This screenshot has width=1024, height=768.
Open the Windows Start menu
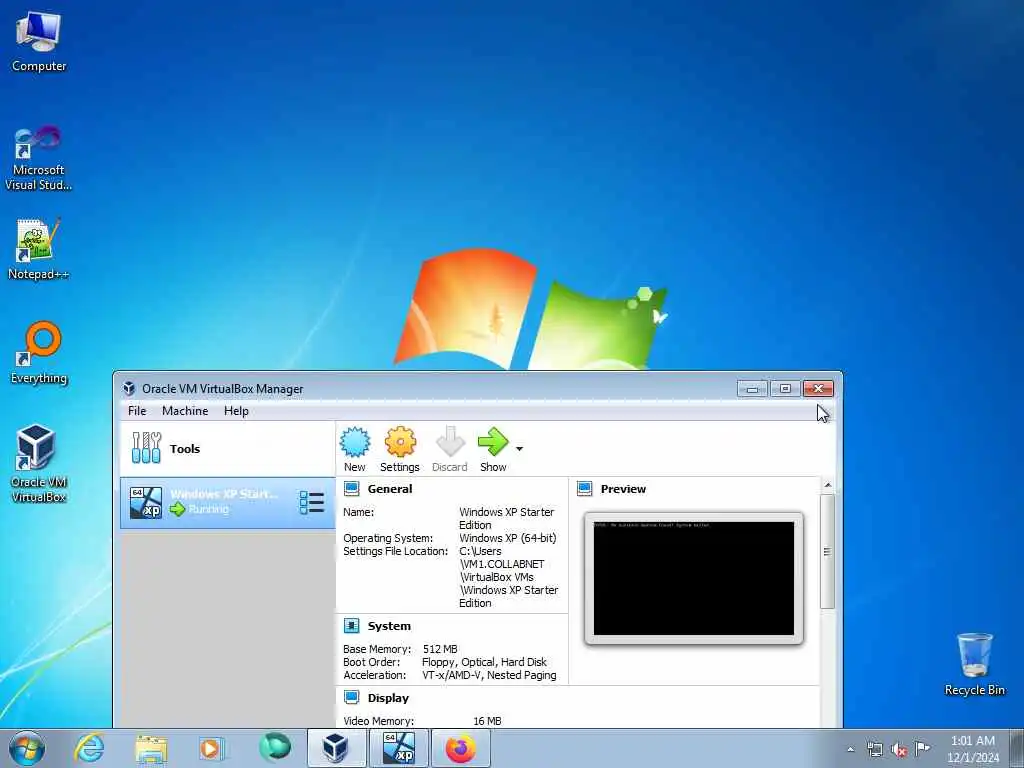(x=27, y=748)
